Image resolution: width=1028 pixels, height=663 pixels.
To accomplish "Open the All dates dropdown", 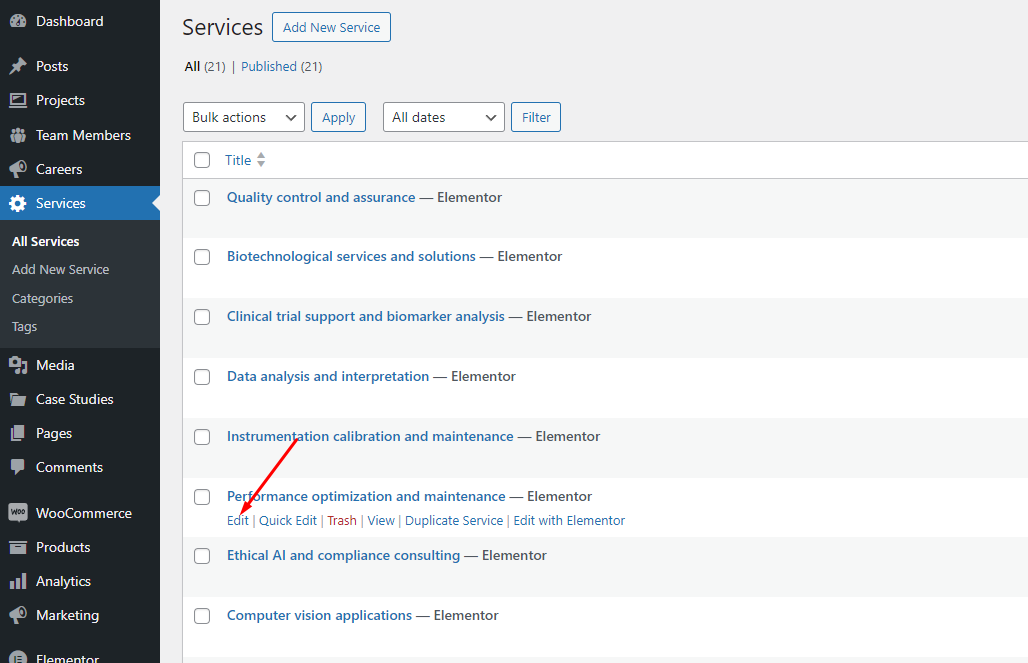I will 444,117.
